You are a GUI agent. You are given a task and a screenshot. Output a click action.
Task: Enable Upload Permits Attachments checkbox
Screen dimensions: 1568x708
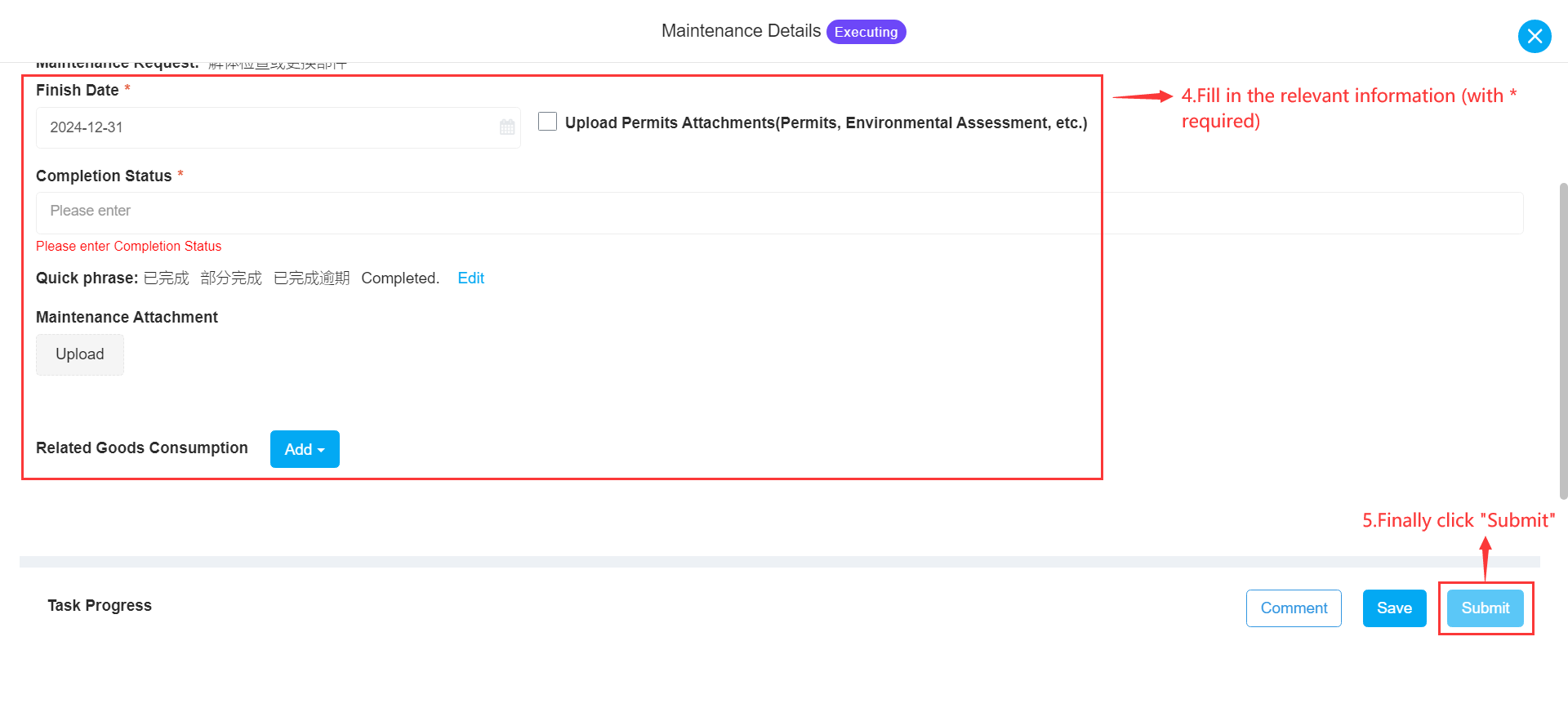point(548,122)
